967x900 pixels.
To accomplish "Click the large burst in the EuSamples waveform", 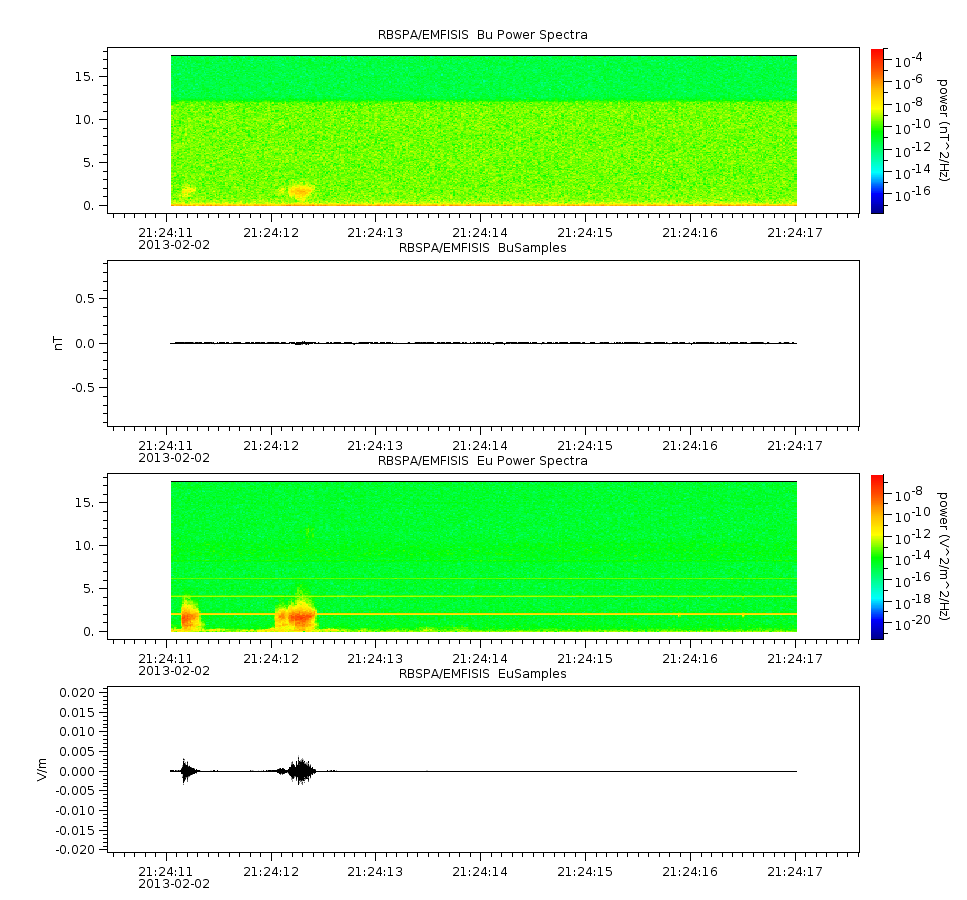I will coord(301,770).
